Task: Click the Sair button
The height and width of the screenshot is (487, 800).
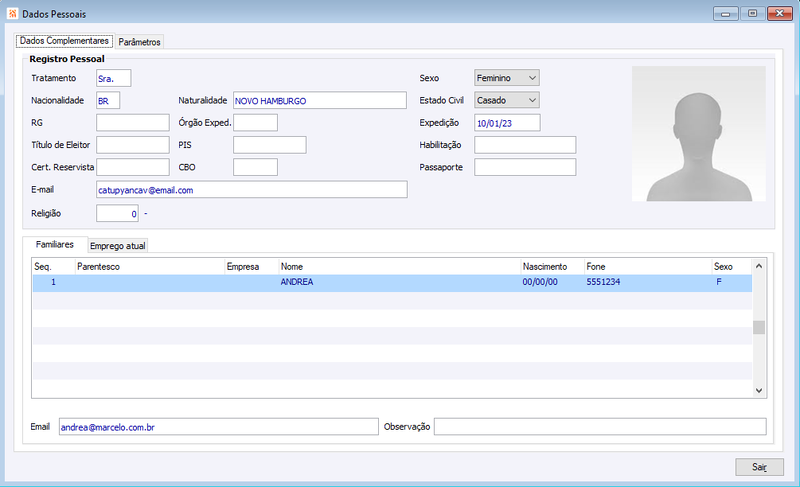Action: click(759, 467)
